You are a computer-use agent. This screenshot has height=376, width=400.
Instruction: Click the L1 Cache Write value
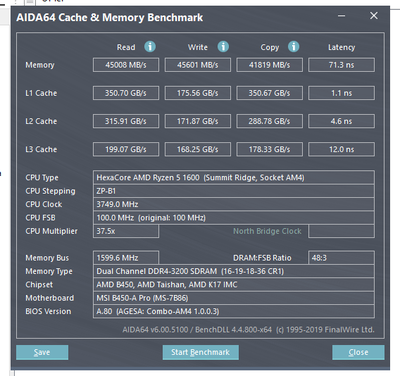coord(198,93)
